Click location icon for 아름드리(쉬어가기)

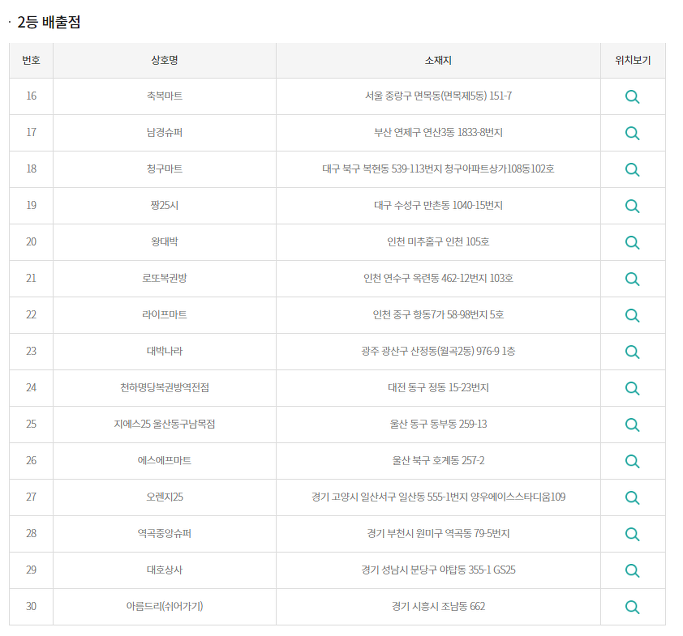tap(632, 607)
